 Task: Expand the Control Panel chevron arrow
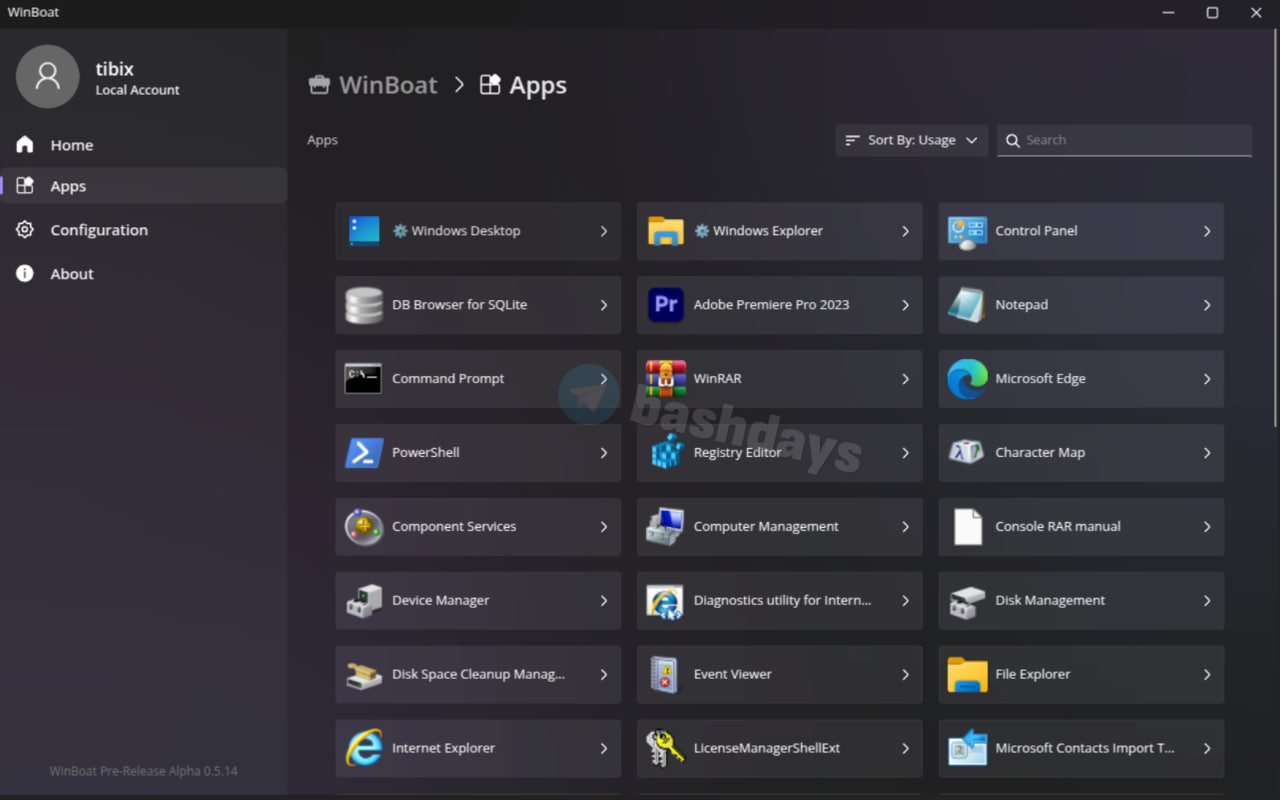coord(1207,231)
